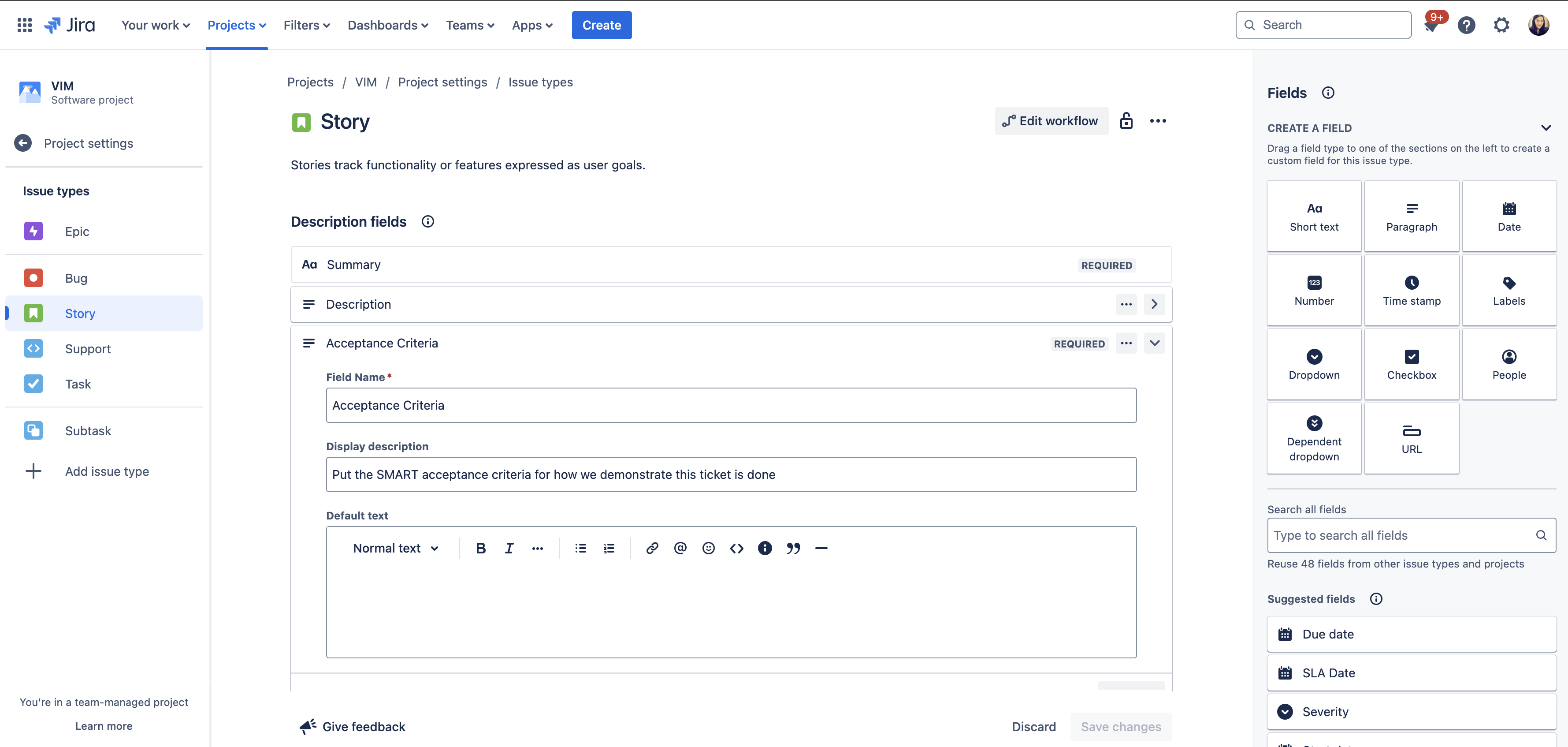Click the Due date suggested field
The width and height of the screenshot is (1568, 747).
tap(1411, 634)
